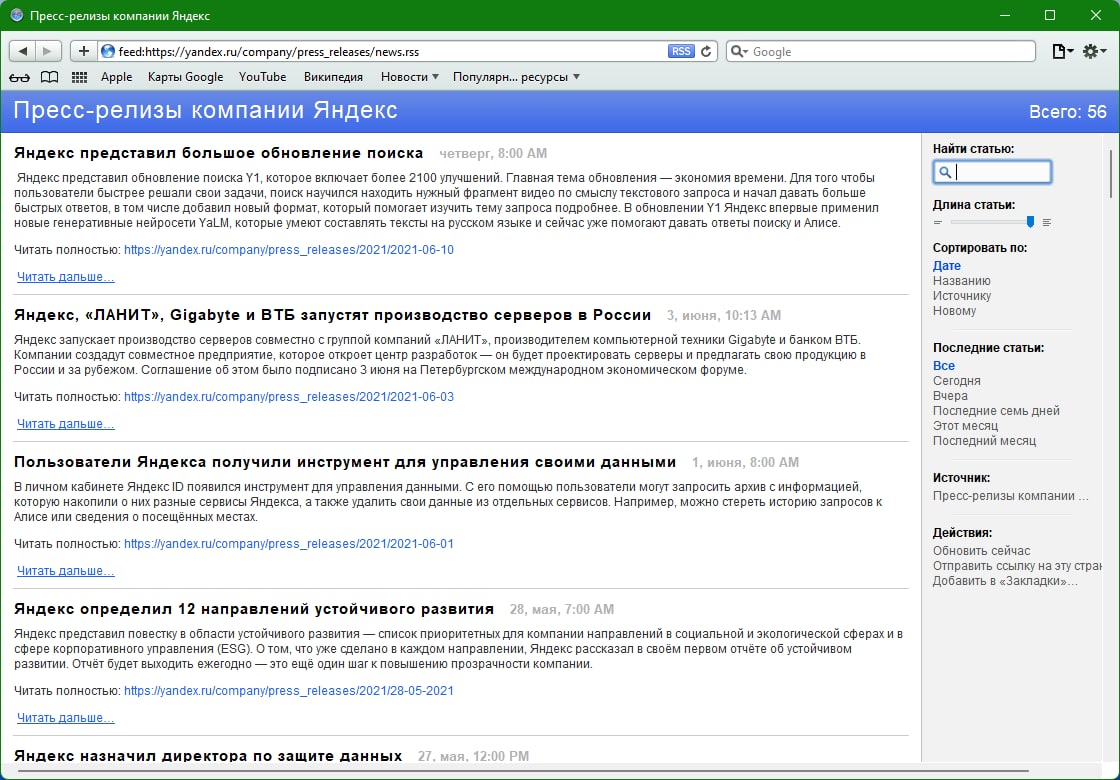
Task: Click Читать дальше under sustainable development article
Action: coord(66,719)
